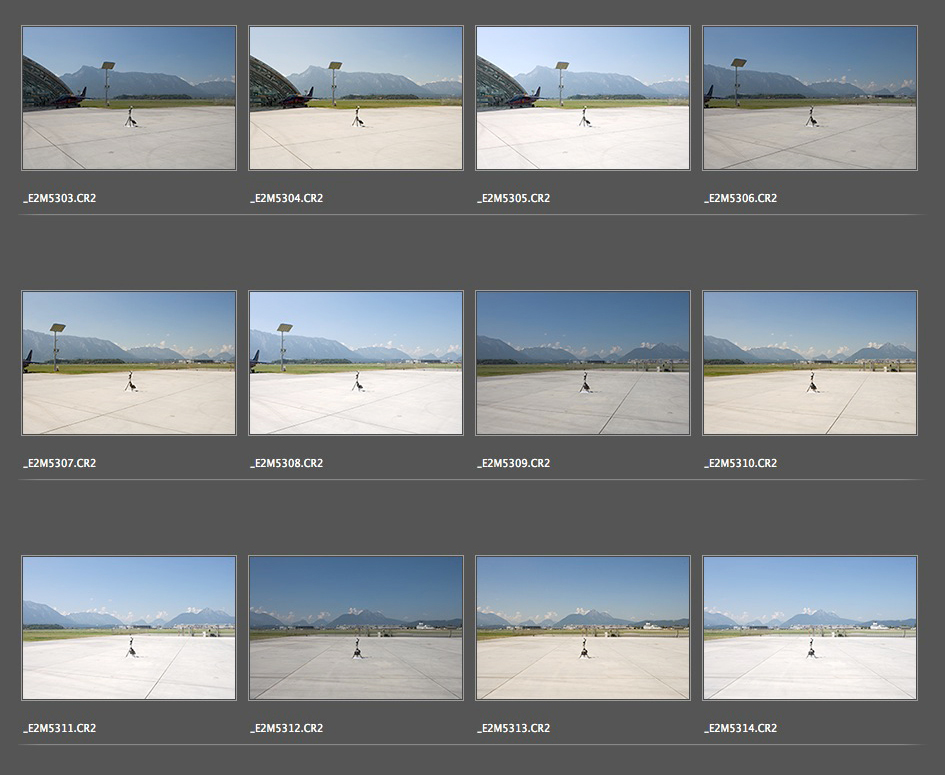Select the _E2M5312.CR2 filename text
The width and height of the screenshot is (945, 775).
click(287, 728)
